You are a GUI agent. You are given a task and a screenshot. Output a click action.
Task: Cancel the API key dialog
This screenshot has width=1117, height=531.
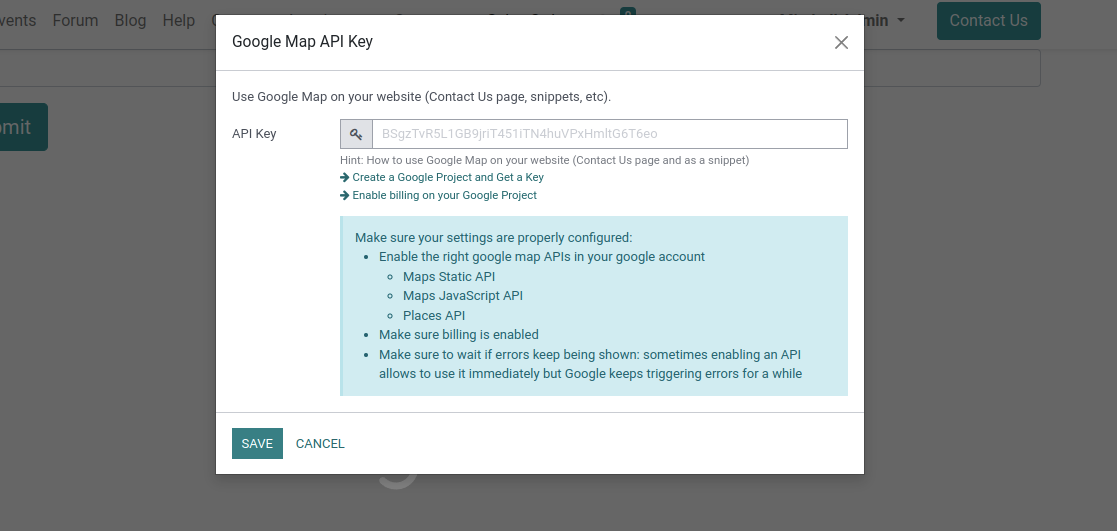320,443
